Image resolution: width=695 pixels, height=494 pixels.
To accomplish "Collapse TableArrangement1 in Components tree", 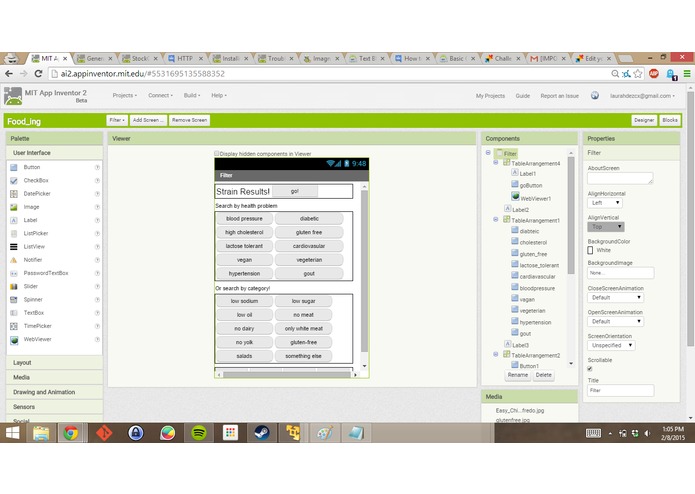I will (496, 219).
